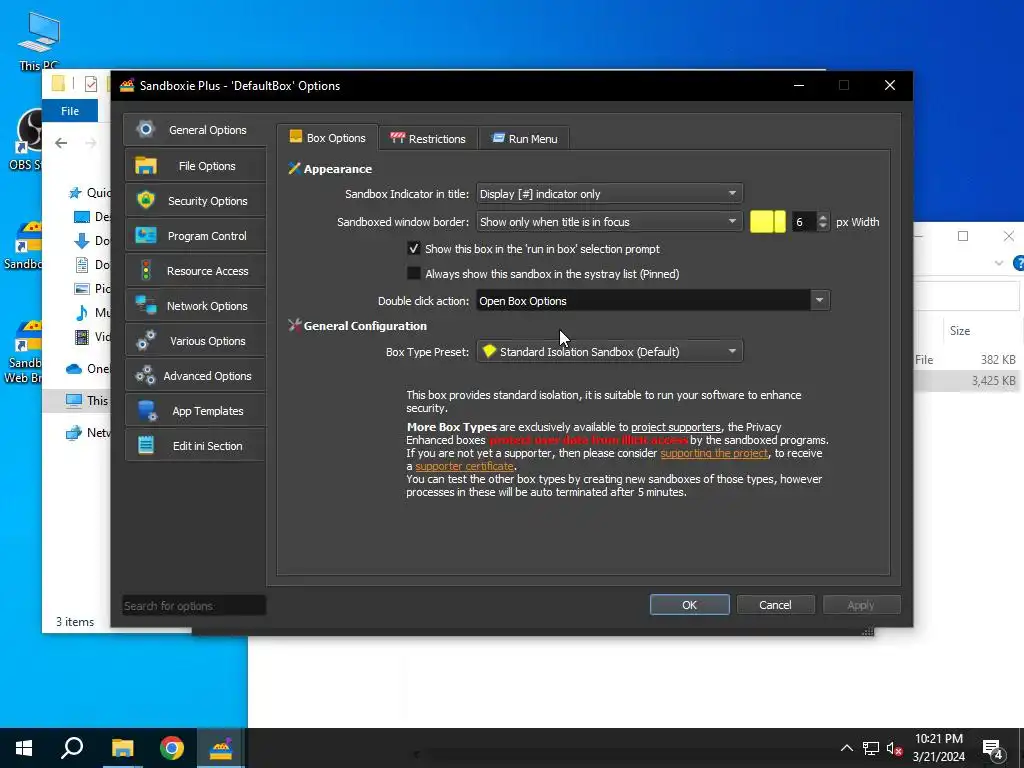The height and width of the screenshot is (768, 1024).
Task: Click the Sandboxie taskbar icon
Action: tap(221, 748)
